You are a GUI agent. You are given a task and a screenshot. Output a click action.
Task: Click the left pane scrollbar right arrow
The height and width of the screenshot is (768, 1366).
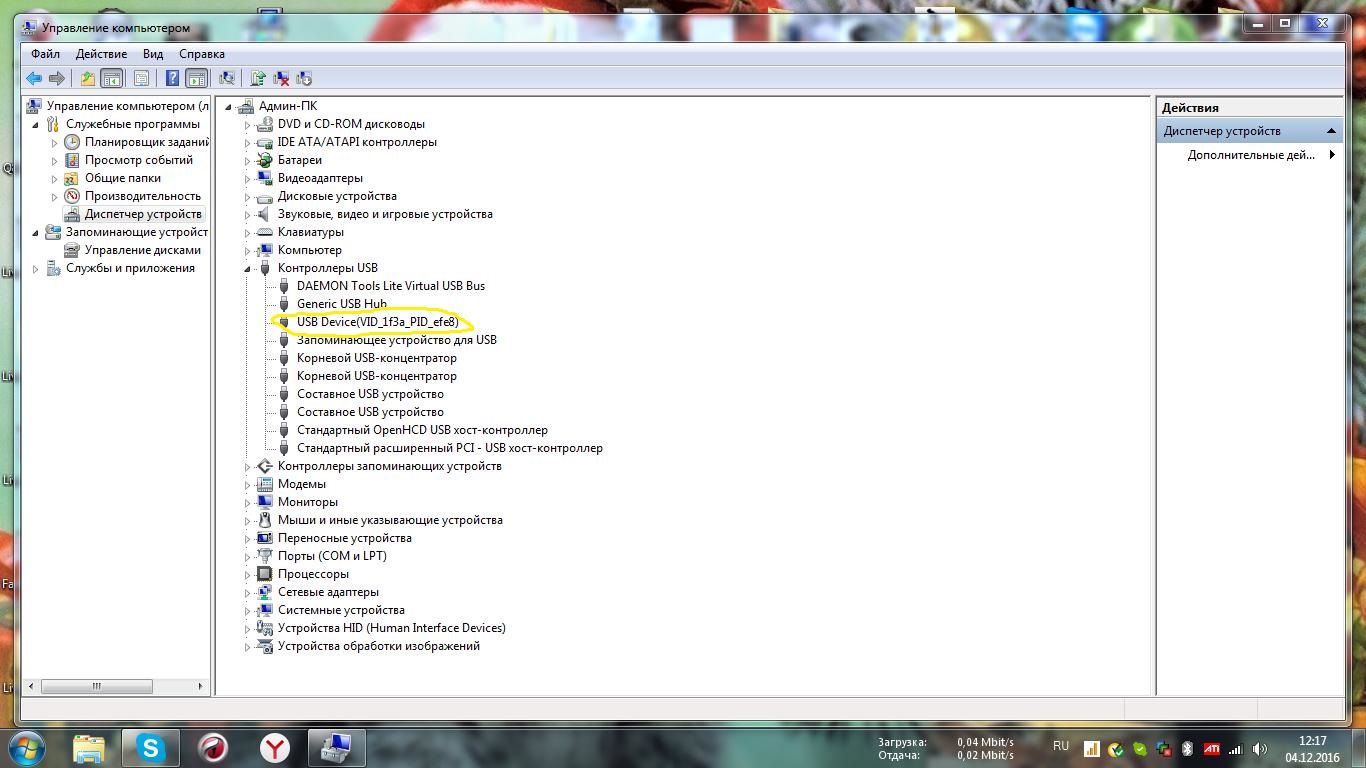pos(200,686)
